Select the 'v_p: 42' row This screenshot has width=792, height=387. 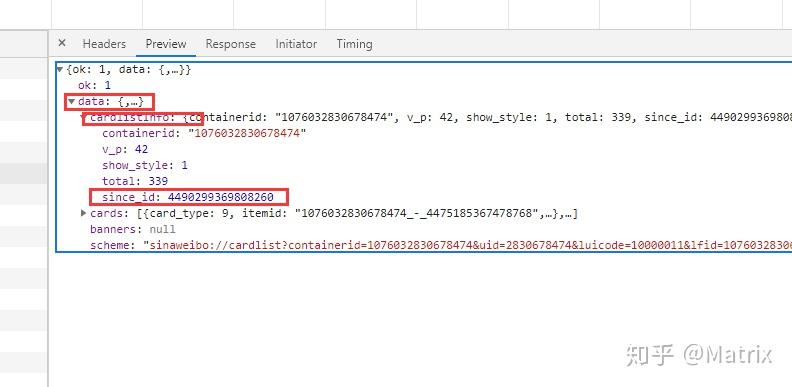125,150
